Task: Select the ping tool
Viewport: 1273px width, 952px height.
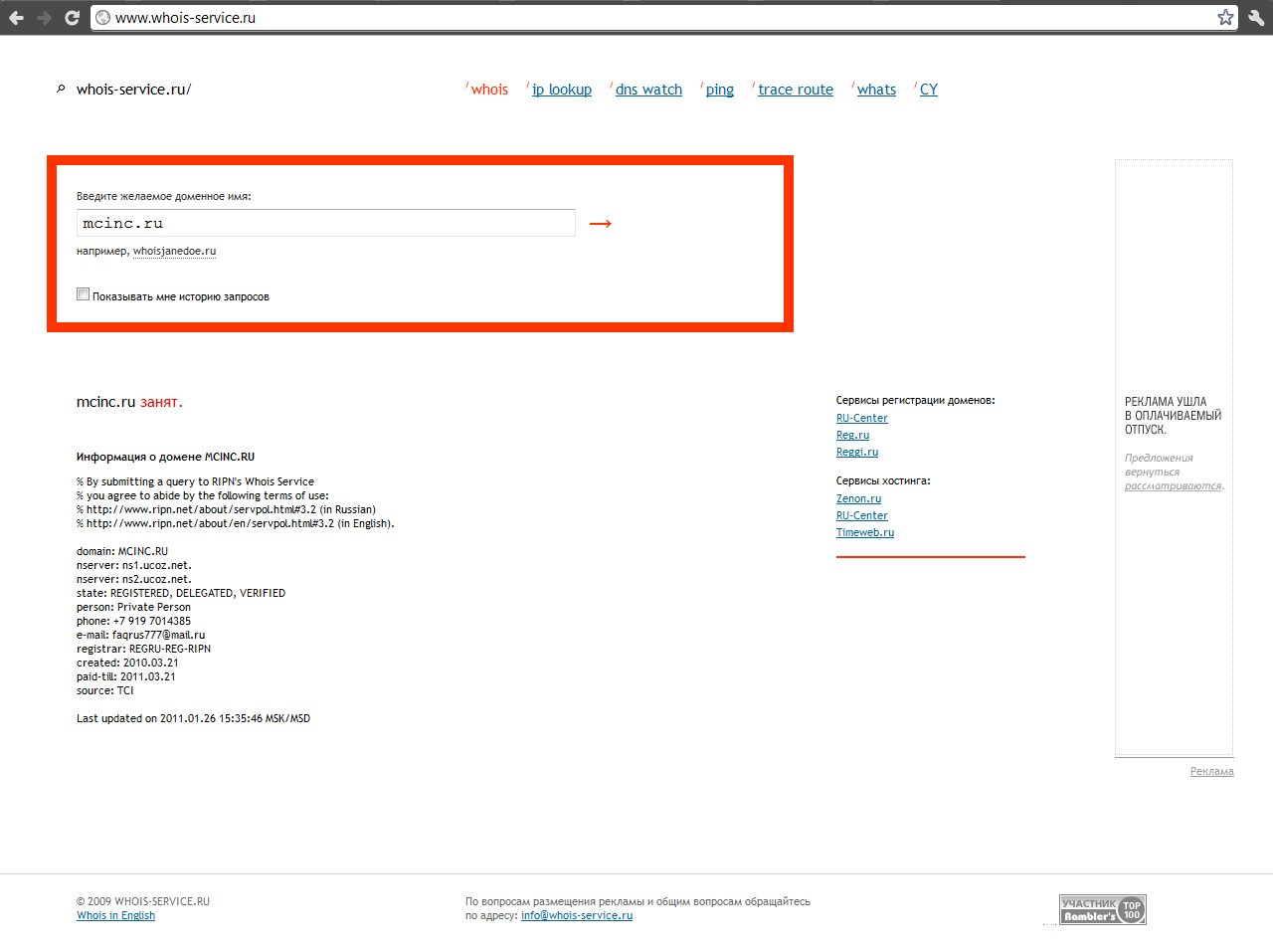Action: point(720,90)
